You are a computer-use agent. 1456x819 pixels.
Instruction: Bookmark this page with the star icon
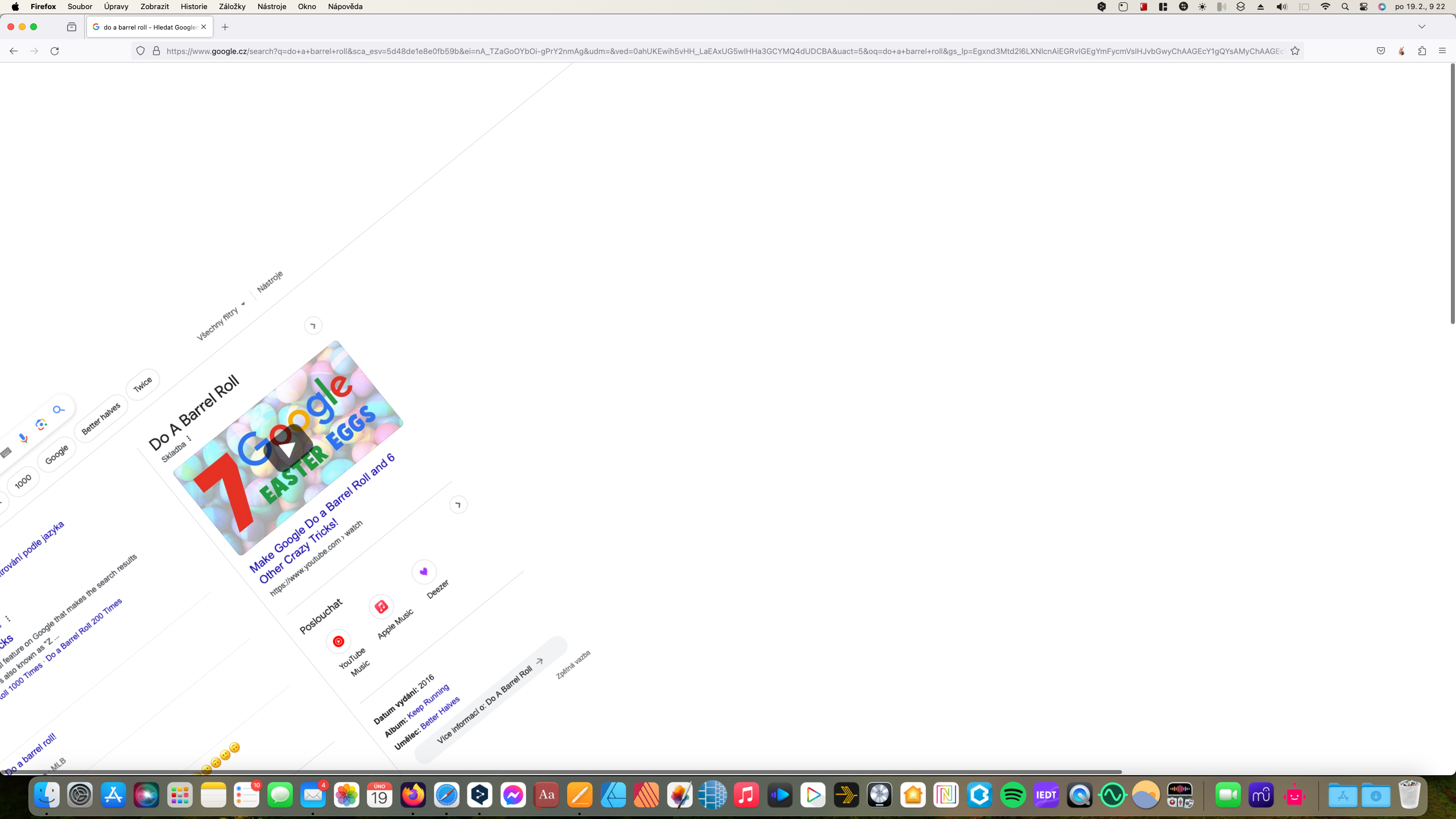click(1295, 51)
